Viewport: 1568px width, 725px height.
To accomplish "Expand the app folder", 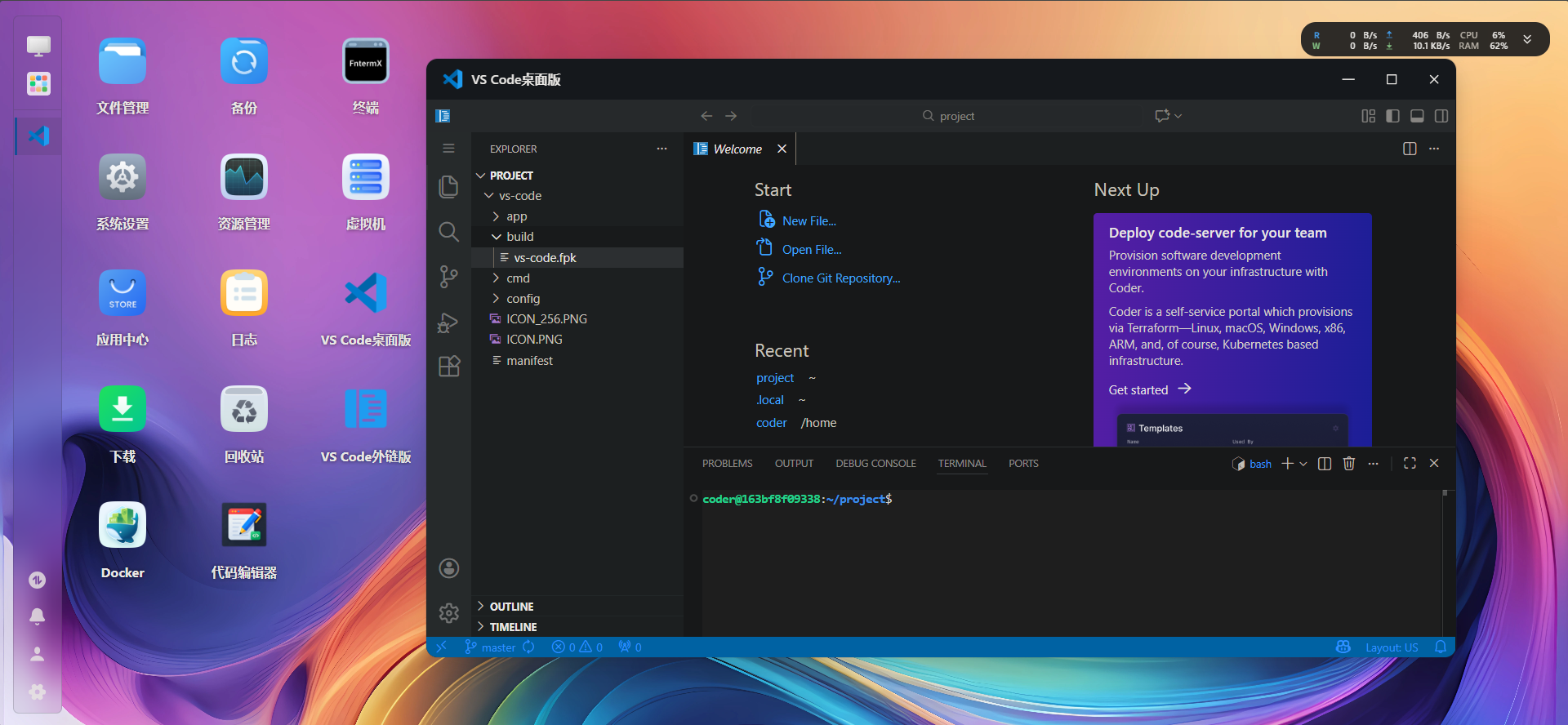I will click(x=516, y=216).
